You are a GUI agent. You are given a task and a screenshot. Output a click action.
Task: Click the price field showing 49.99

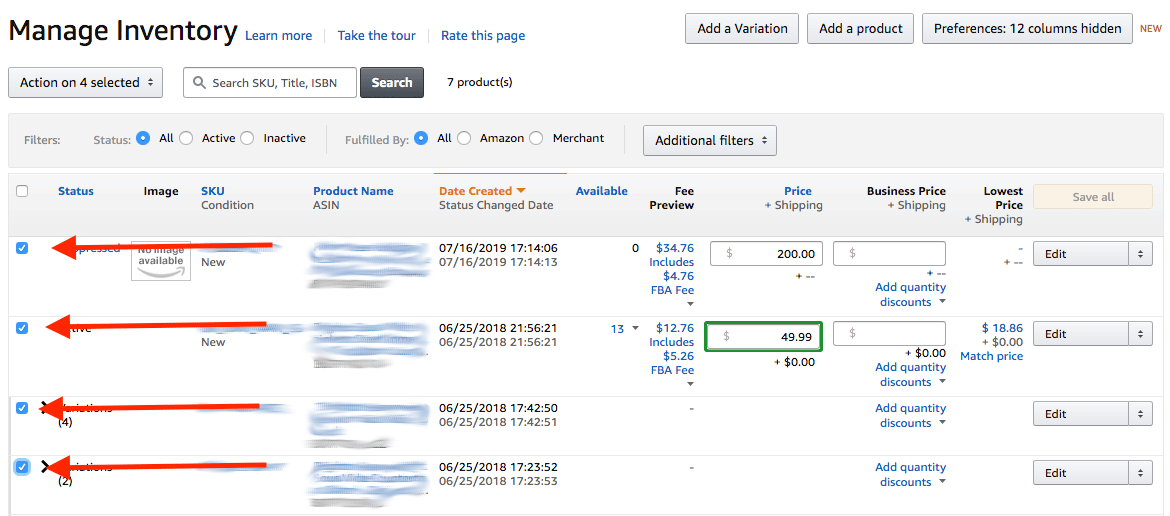click(x=763, y=337)
